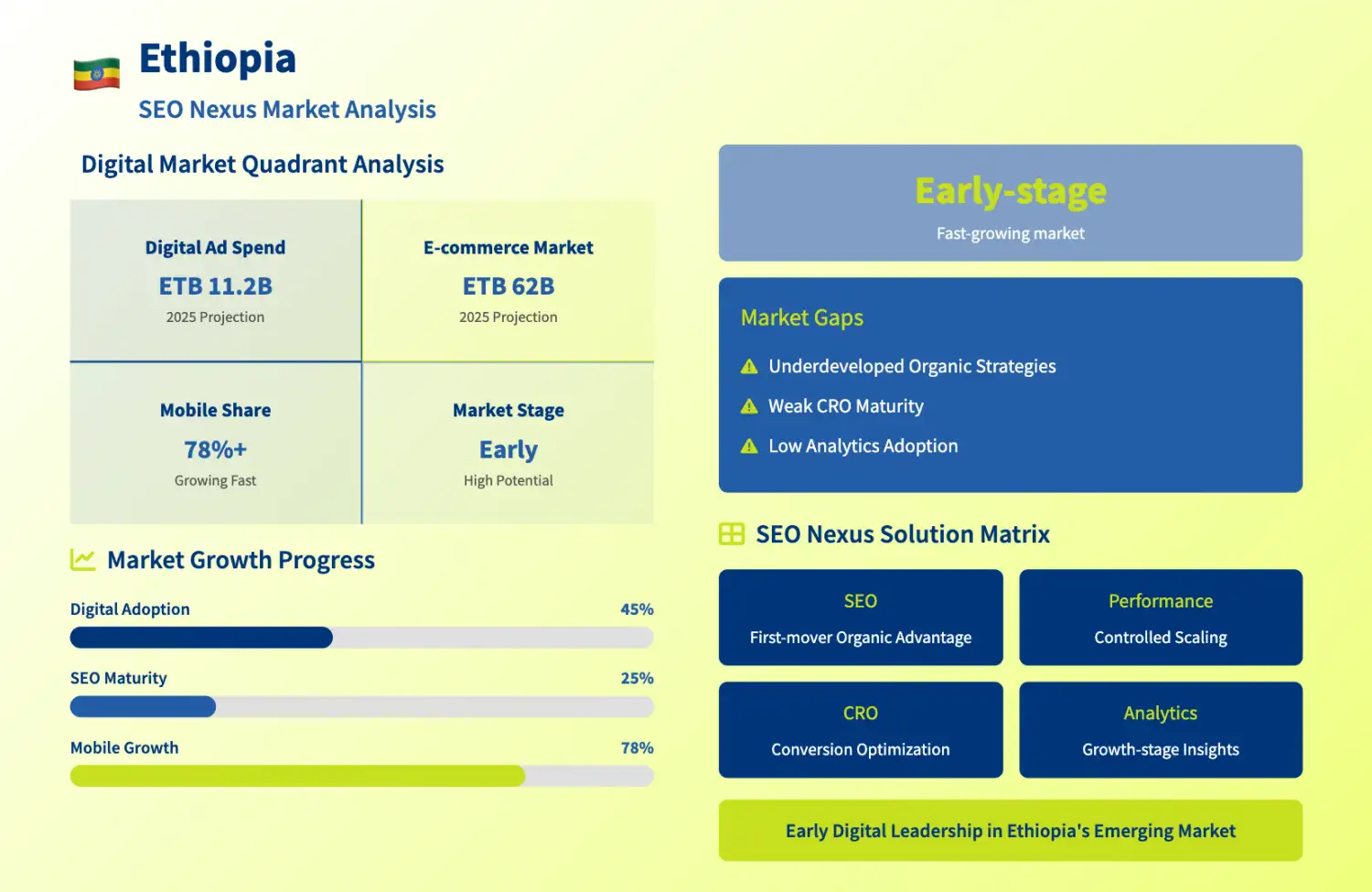Select the Performance Controlled Scaling card

pos(1160,618)
